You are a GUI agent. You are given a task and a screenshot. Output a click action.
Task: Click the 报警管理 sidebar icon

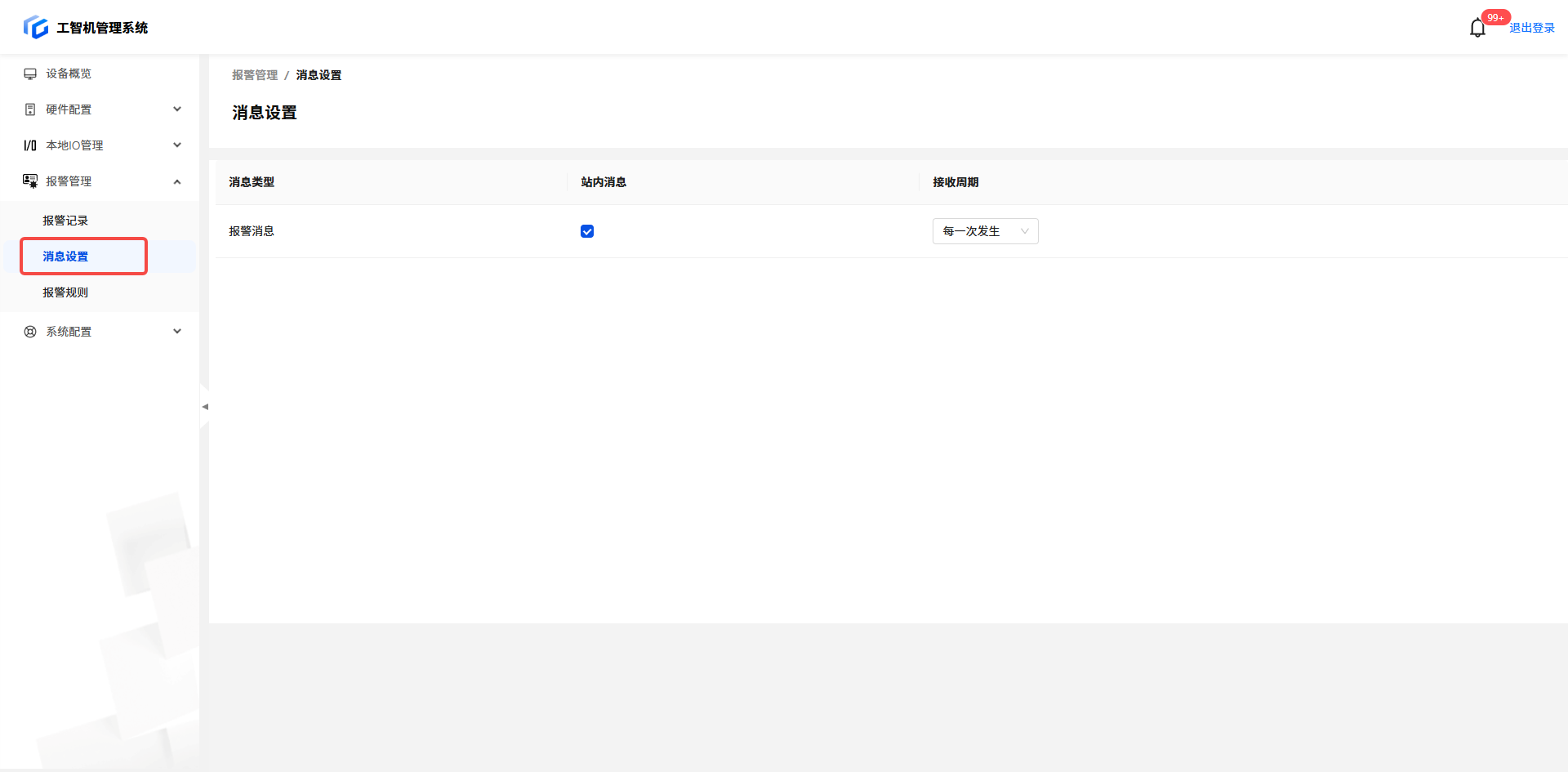pyautogui.click(x=30, y=181)
